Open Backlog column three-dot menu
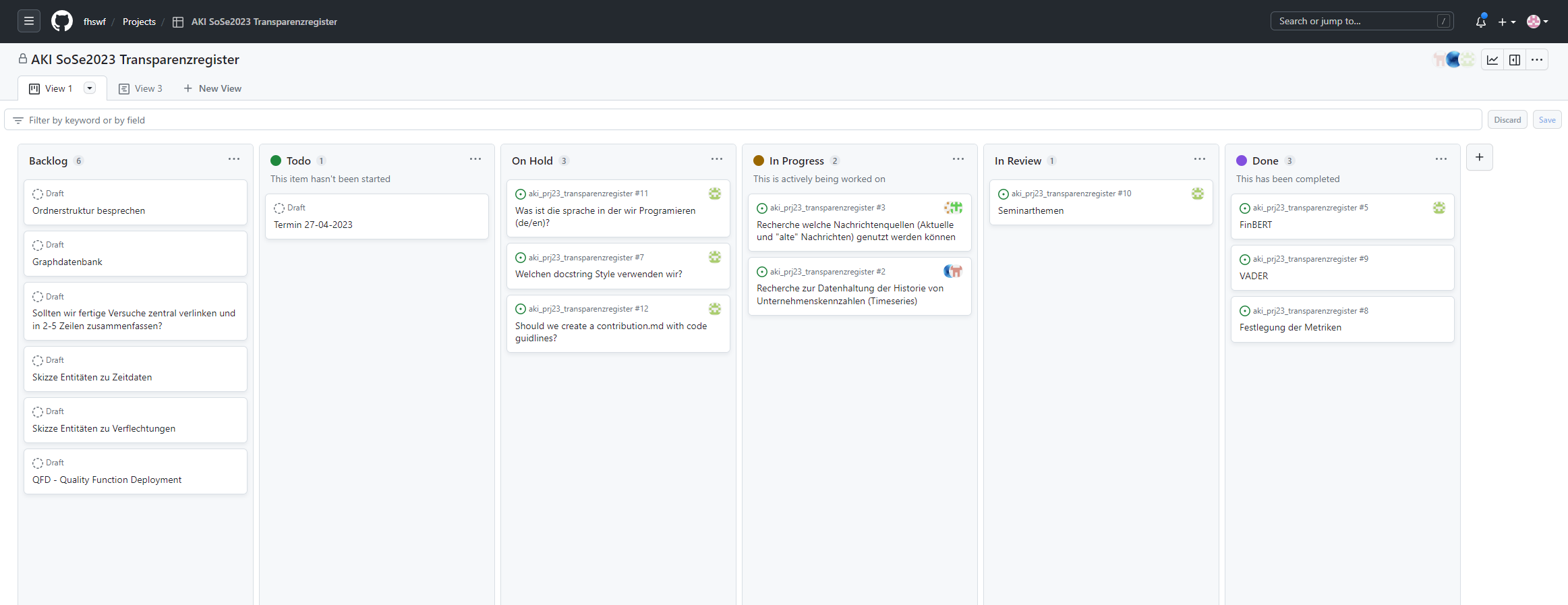This screenshot has height=605, width=1568. [x=234, y=159]
